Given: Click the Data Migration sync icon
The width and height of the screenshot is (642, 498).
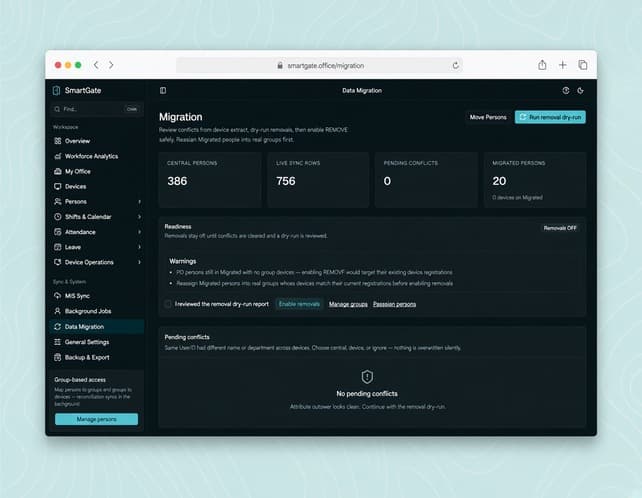Looking at the screenshot, I should 58,327.
